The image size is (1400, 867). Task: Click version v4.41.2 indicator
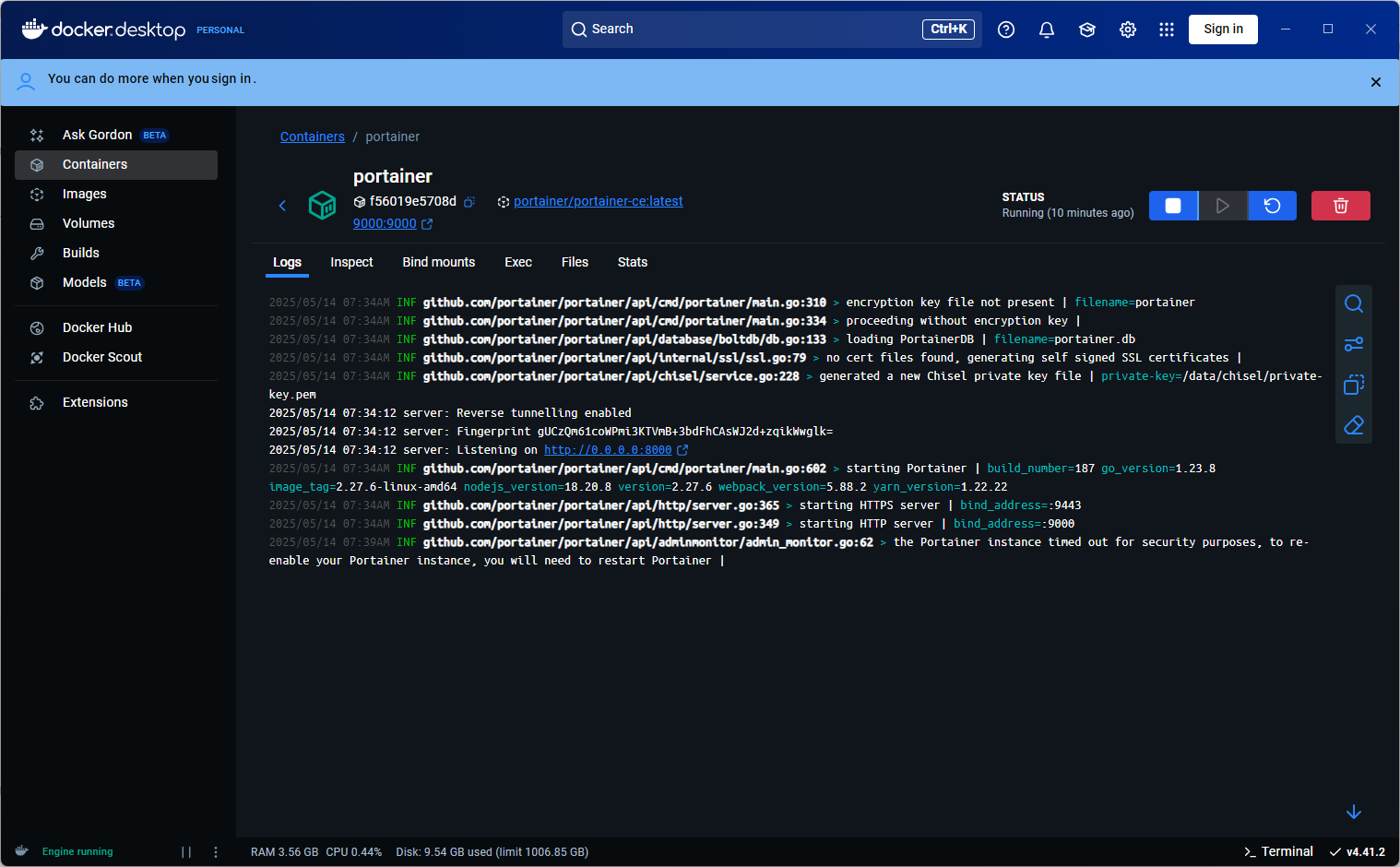(1358, 851)
